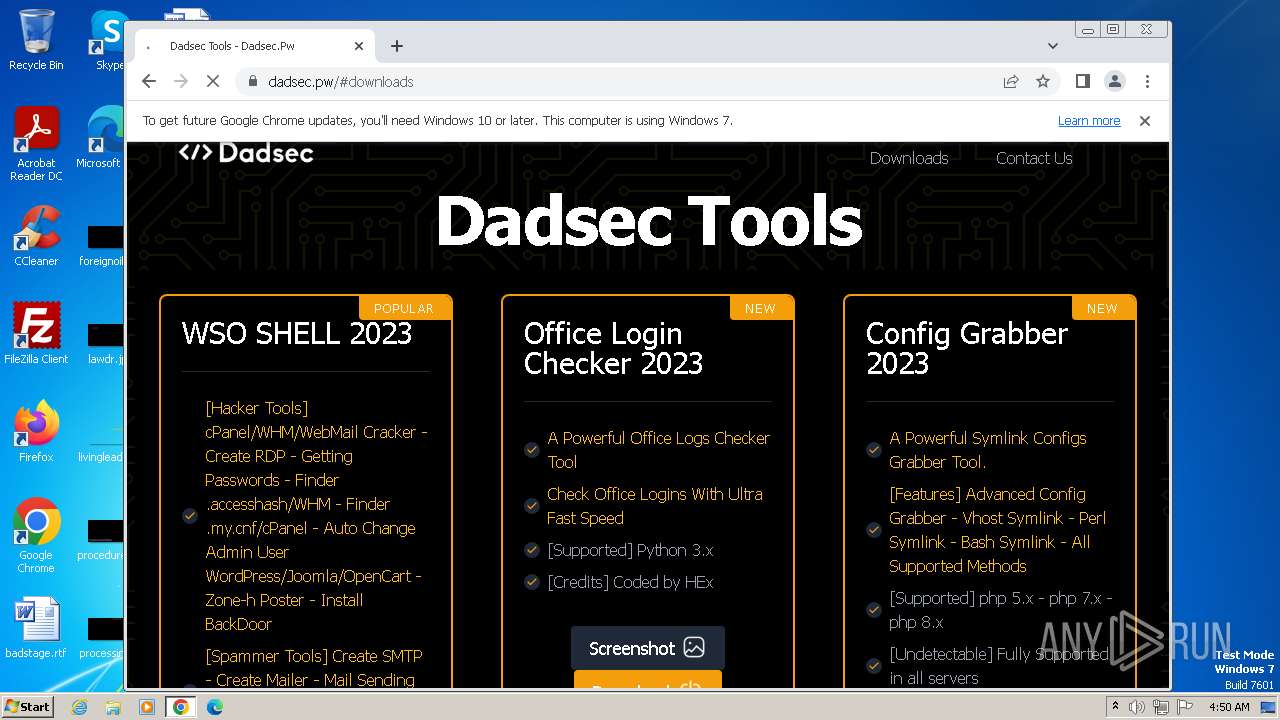Open File Explorer from taskbar
The height and width of the screenshot is (720, 1280).
pos(113,707)
